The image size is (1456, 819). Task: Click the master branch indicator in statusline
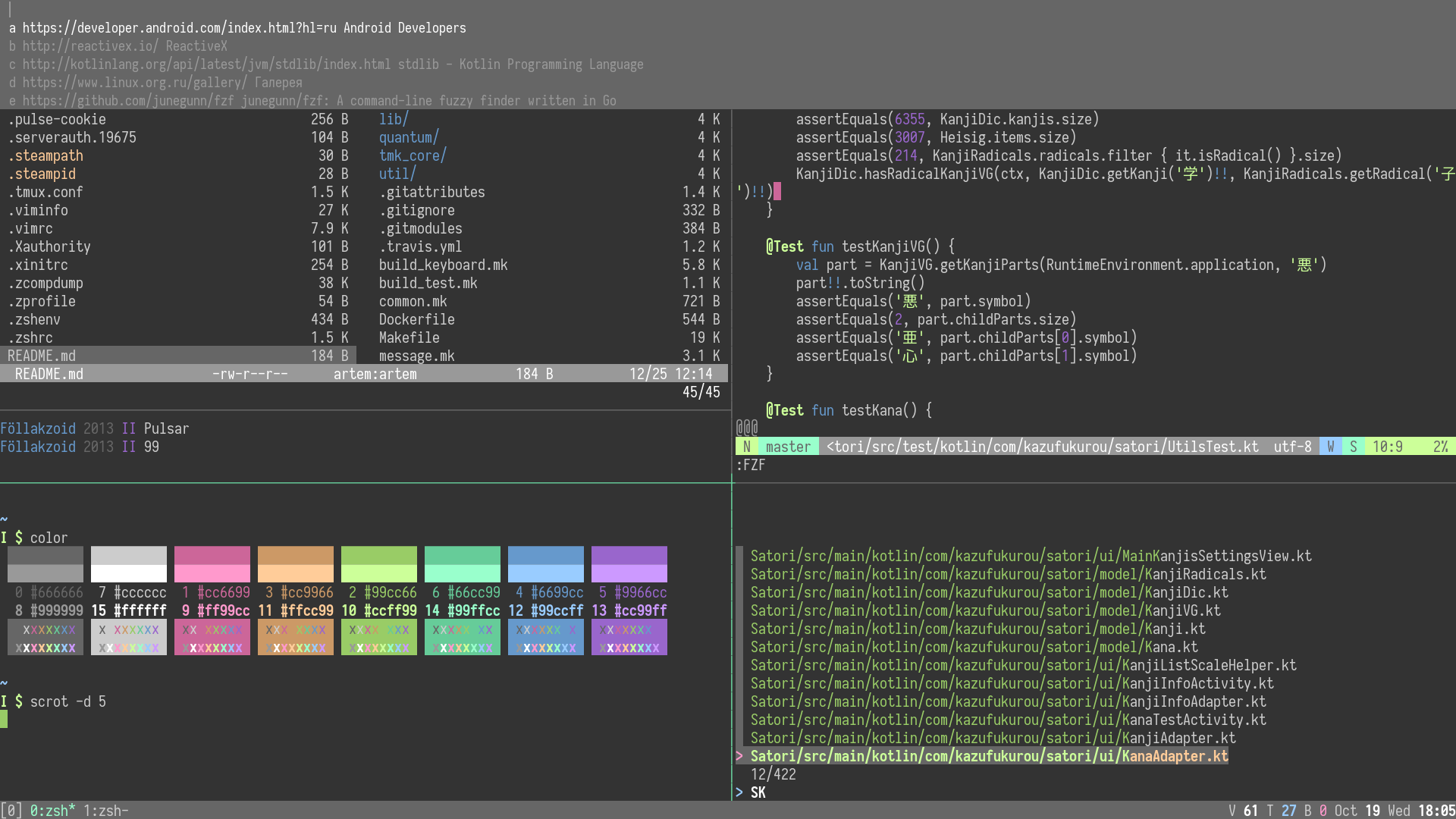point(787,447)
